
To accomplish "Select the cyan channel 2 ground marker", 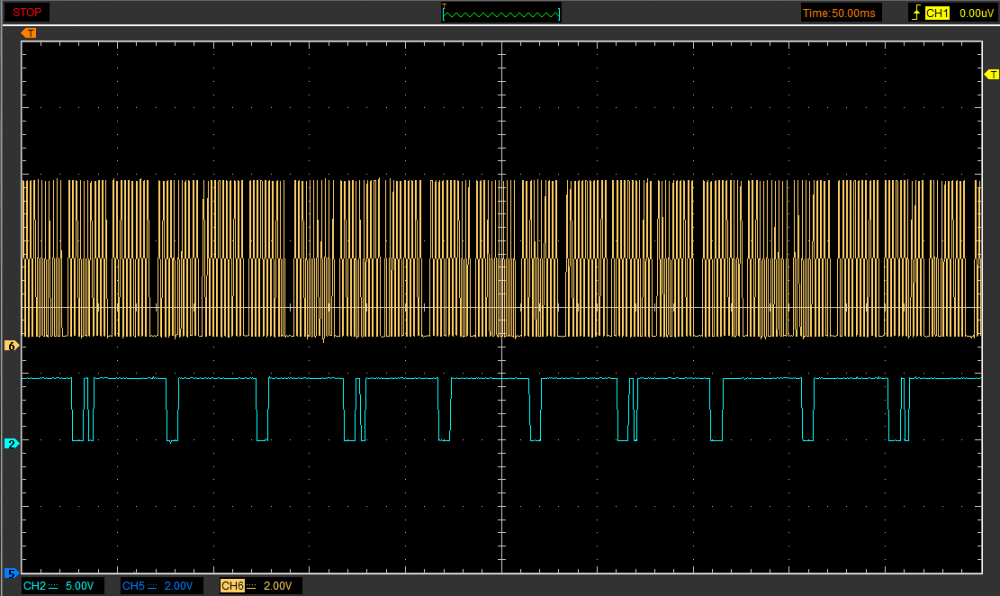I will (x=12, y=443).
